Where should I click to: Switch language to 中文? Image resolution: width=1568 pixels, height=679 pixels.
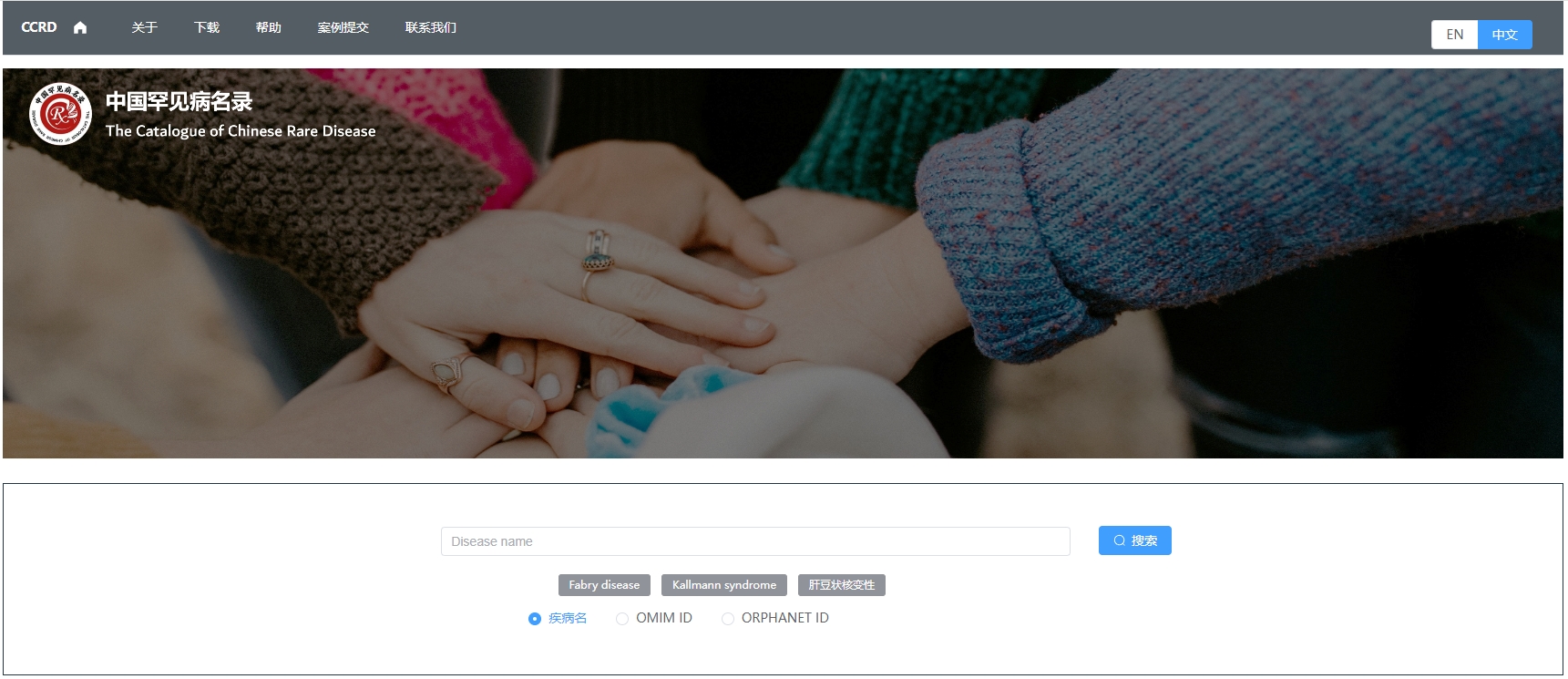tap(1504, 35)
